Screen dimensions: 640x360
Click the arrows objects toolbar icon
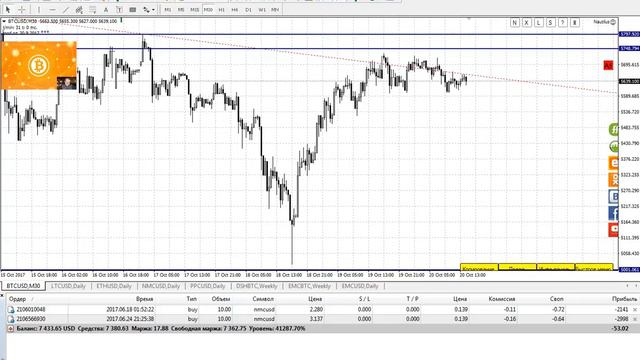click(146, 9)
